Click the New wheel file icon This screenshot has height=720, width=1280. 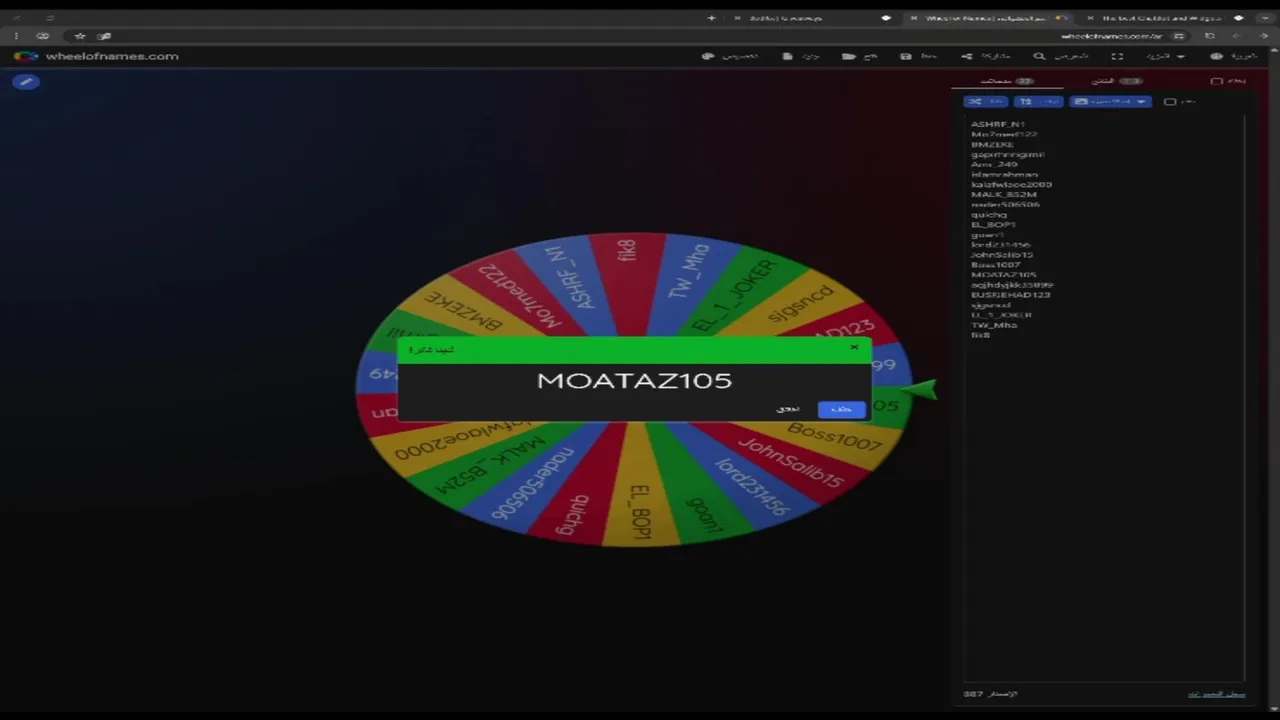click(788, 56)
